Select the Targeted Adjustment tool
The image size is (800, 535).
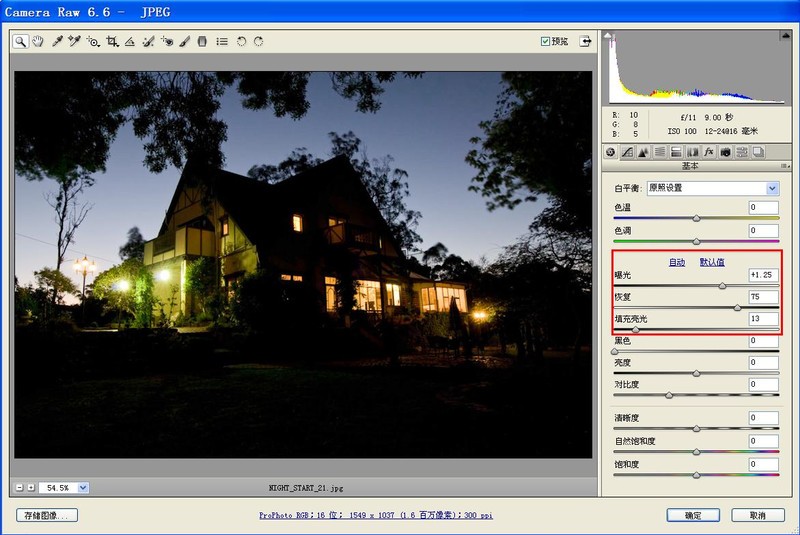point(93,41)
